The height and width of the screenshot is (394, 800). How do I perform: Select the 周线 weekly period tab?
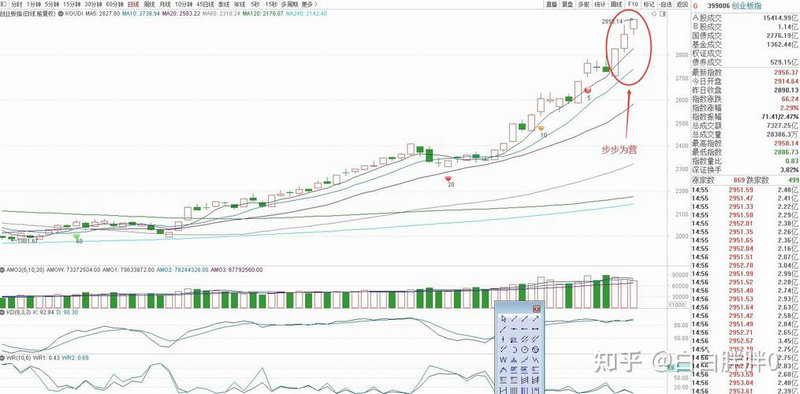coord(149,4)
